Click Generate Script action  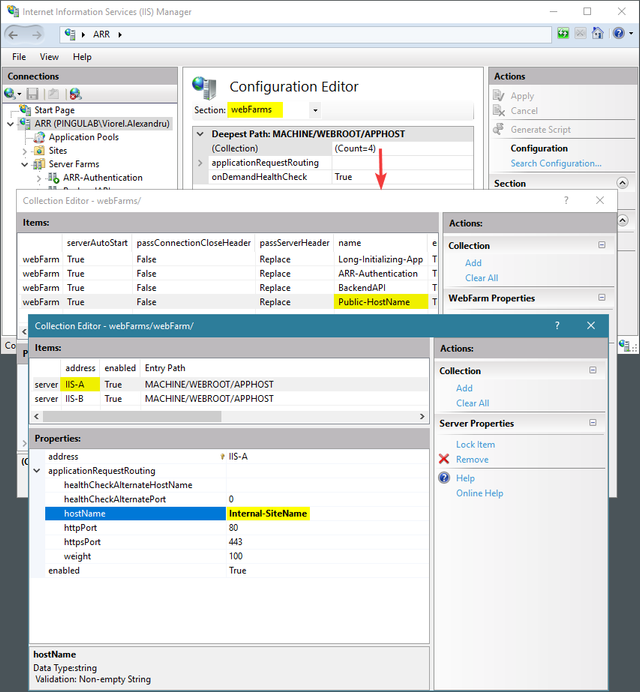coord(541,130)
